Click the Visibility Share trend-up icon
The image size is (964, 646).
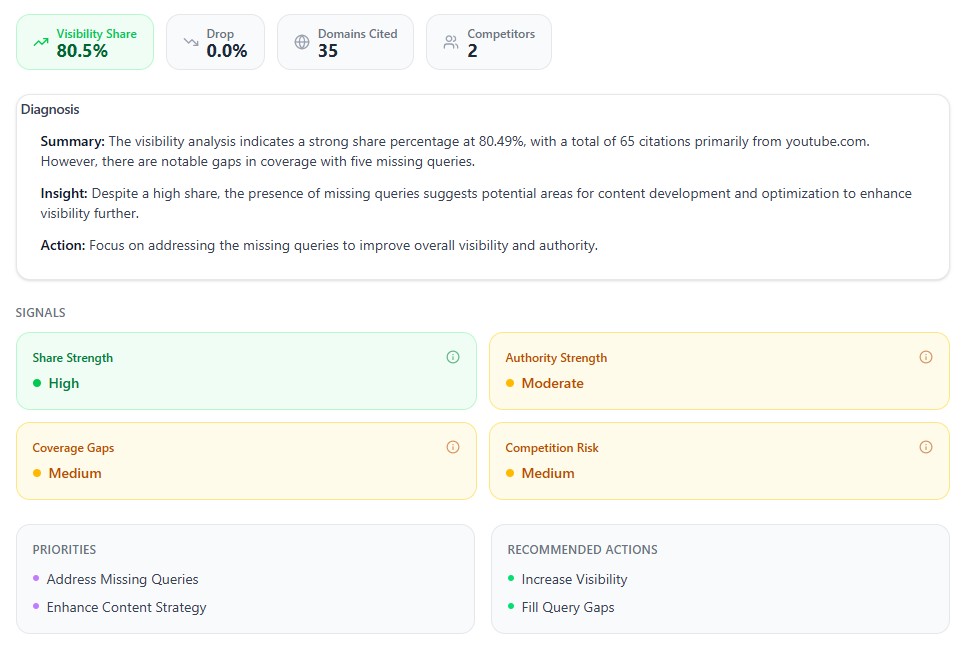(x=41, y=42)
